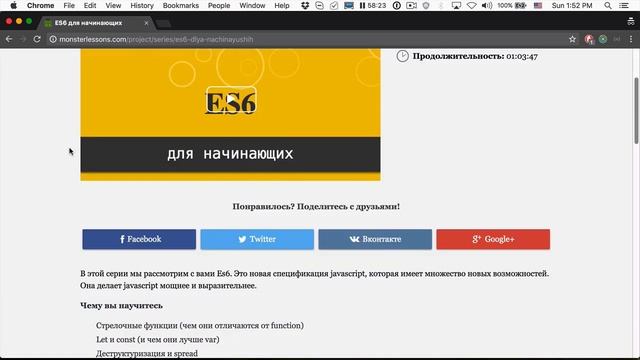Click the screen recorder camera icon
Viewport: 640px width, 360px height.
pyautogui.click(x=411, y=5)
